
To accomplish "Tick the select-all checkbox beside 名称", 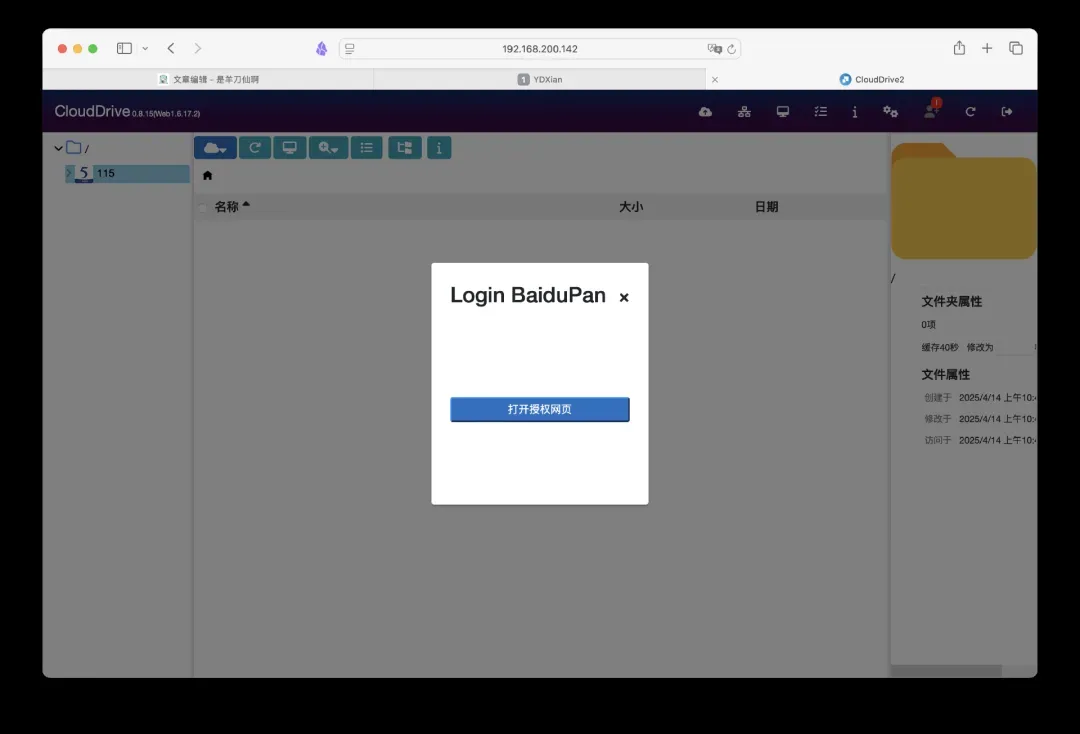I will coord(202,207).
